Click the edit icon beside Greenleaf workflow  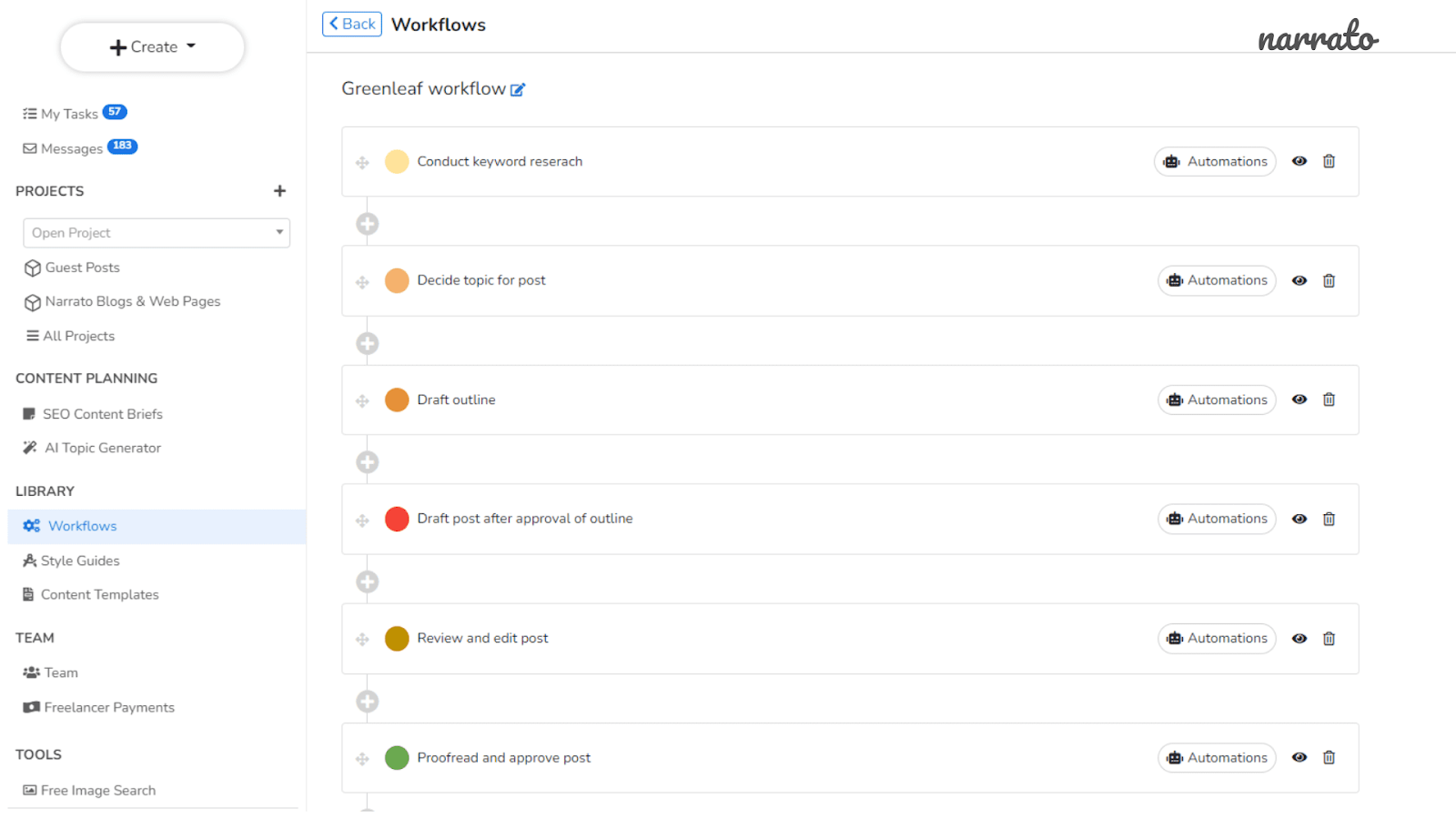[x=518, y=89]
